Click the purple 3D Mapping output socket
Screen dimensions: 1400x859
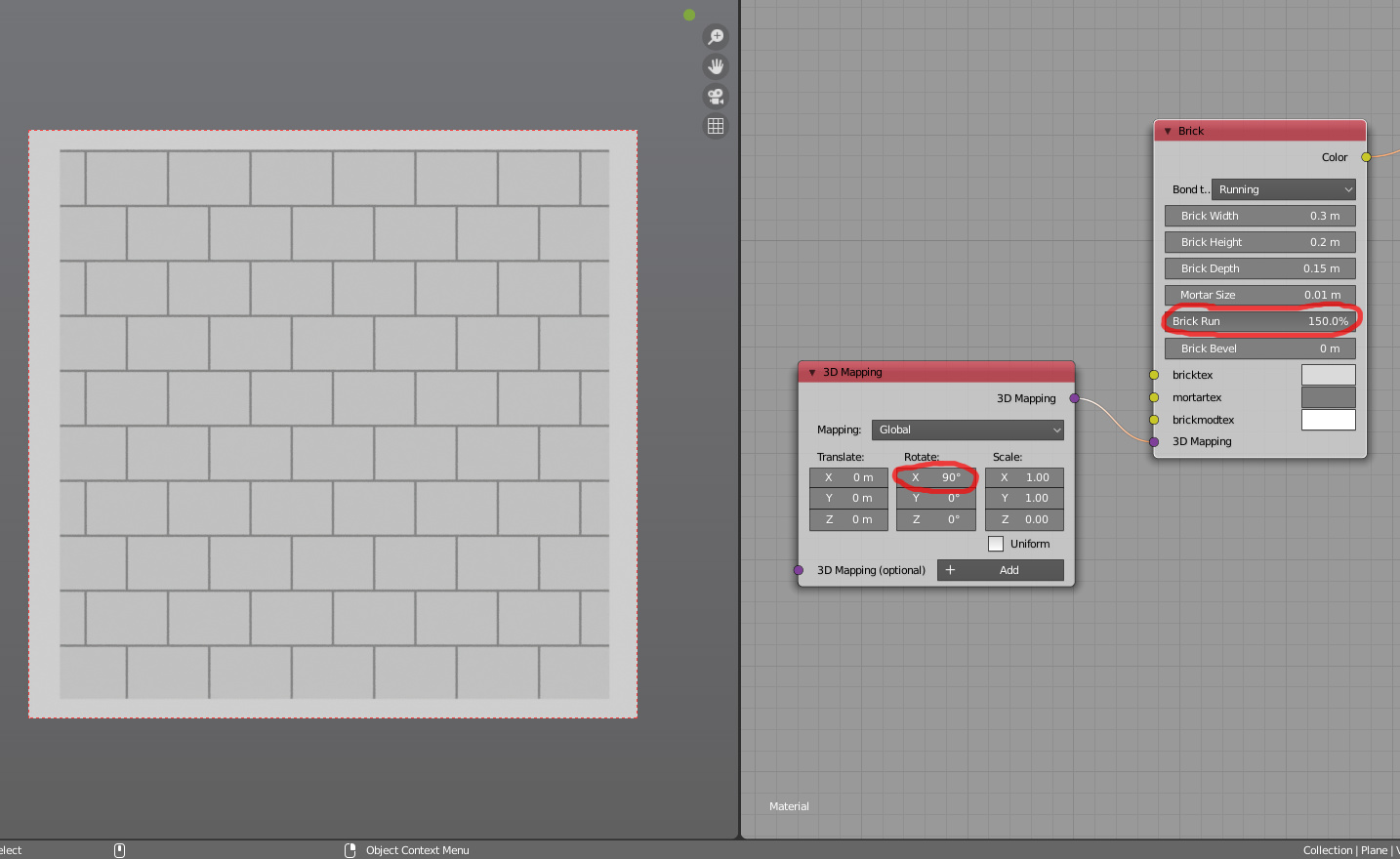click(1074, 398)
